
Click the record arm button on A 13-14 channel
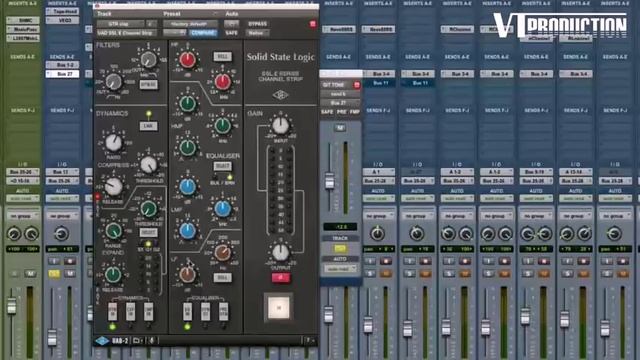click(583, 261)
